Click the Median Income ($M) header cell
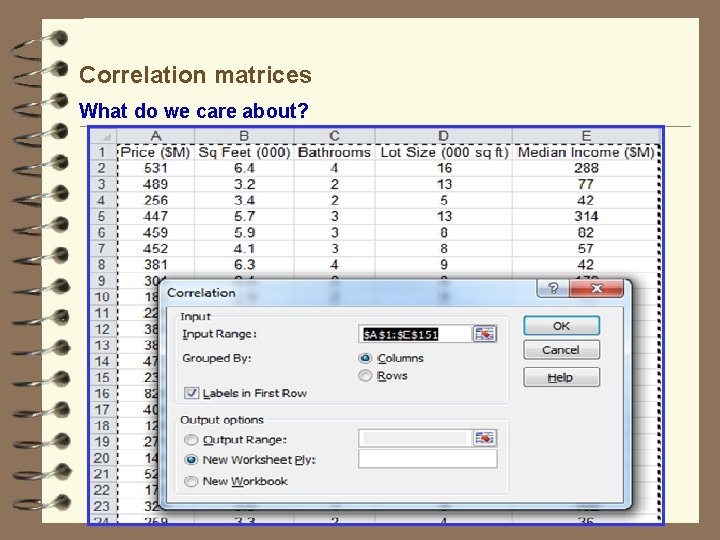The width and height of the screenshot is (720, 540). (x=586, y=152)
